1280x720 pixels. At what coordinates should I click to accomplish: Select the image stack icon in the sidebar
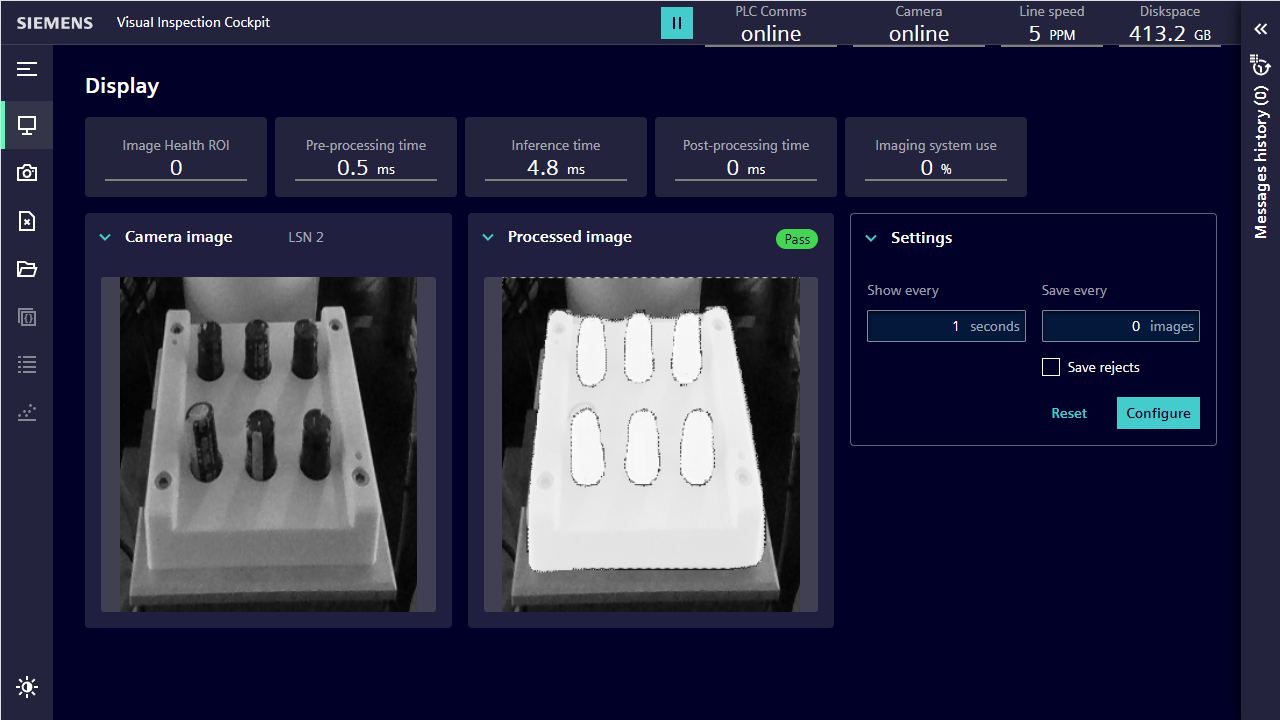(26, 317)
